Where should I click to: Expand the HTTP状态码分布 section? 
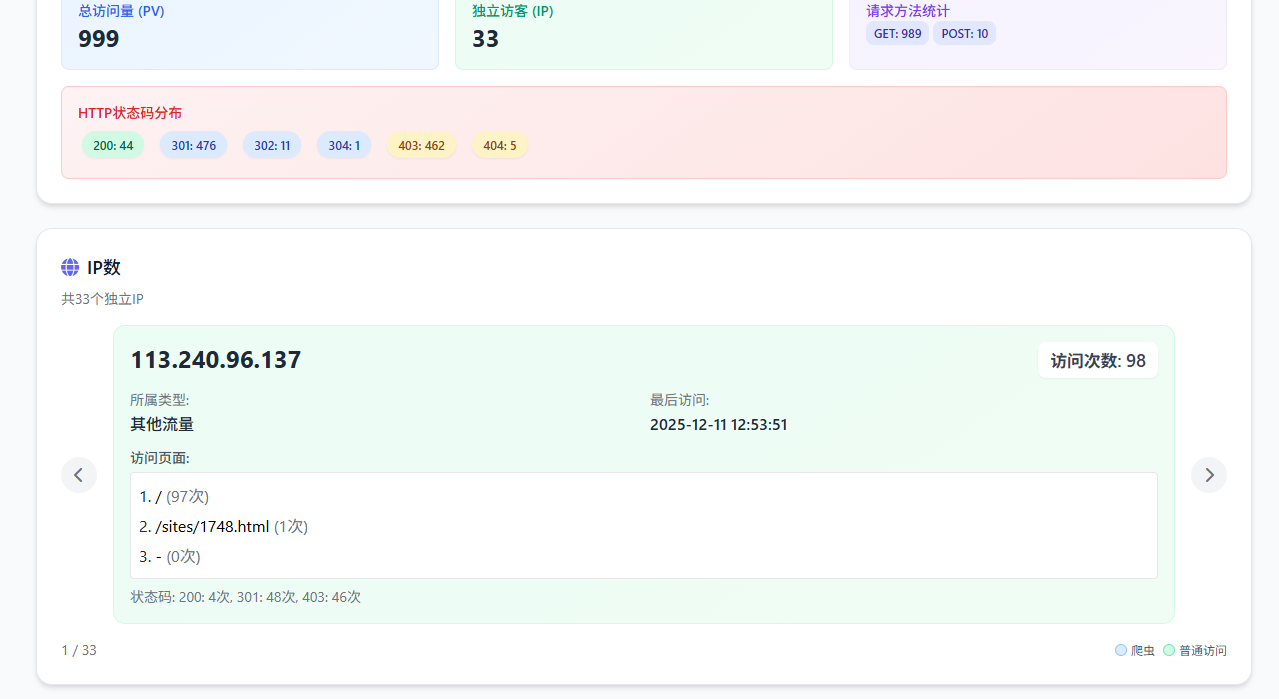[x=129, y=113]
